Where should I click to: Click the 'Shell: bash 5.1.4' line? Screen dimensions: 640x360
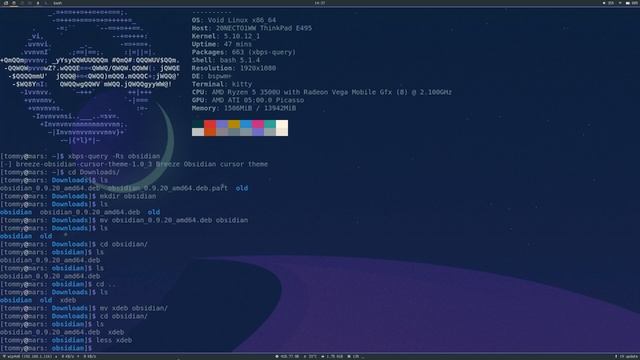(x=226, y=60)
